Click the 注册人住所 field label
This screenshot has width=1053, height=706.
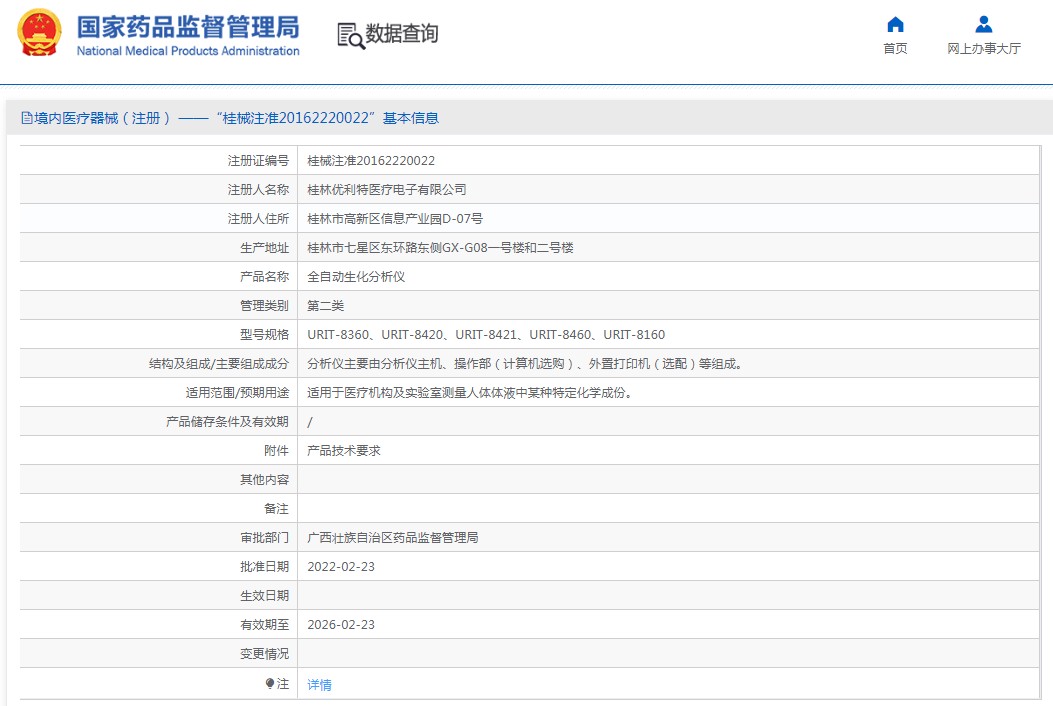(258, 218)
